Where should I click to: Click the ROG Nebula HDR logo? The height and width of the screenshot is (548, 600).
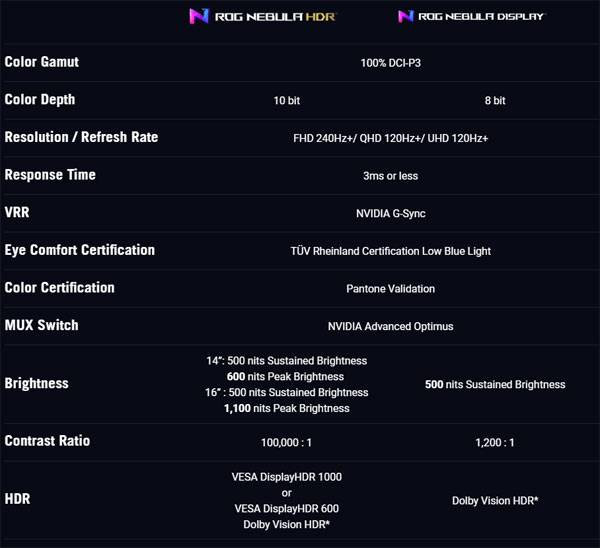(x=263, y=17)
